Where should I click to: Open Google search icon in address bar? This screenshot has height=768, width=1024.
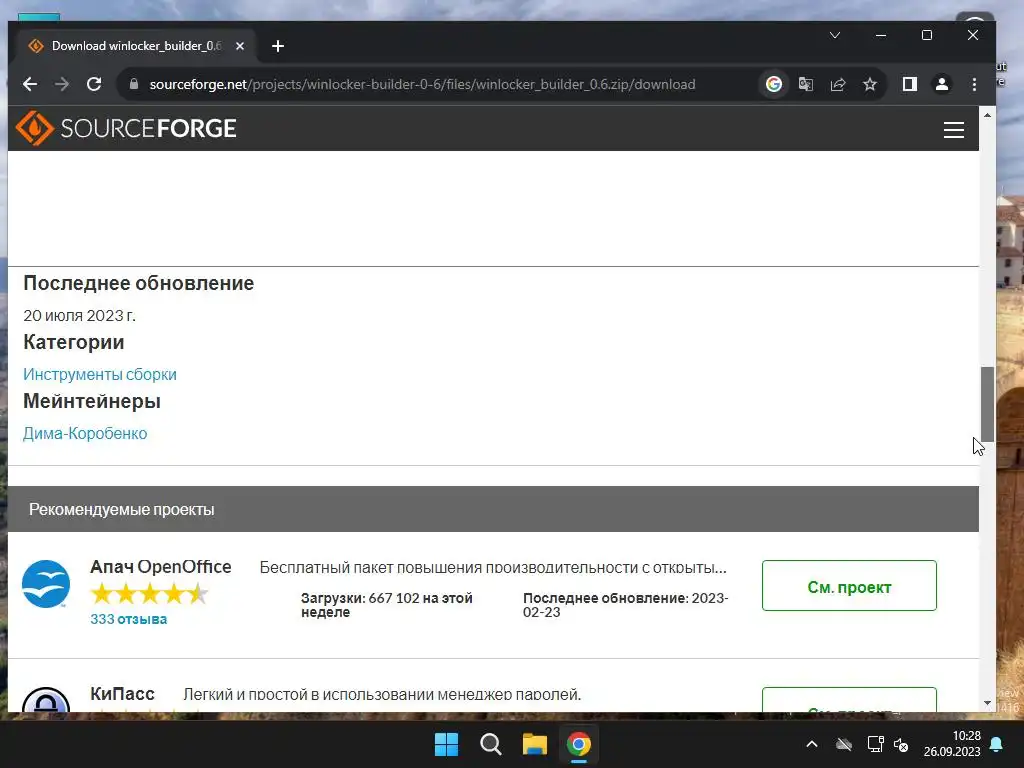[774, 84]
